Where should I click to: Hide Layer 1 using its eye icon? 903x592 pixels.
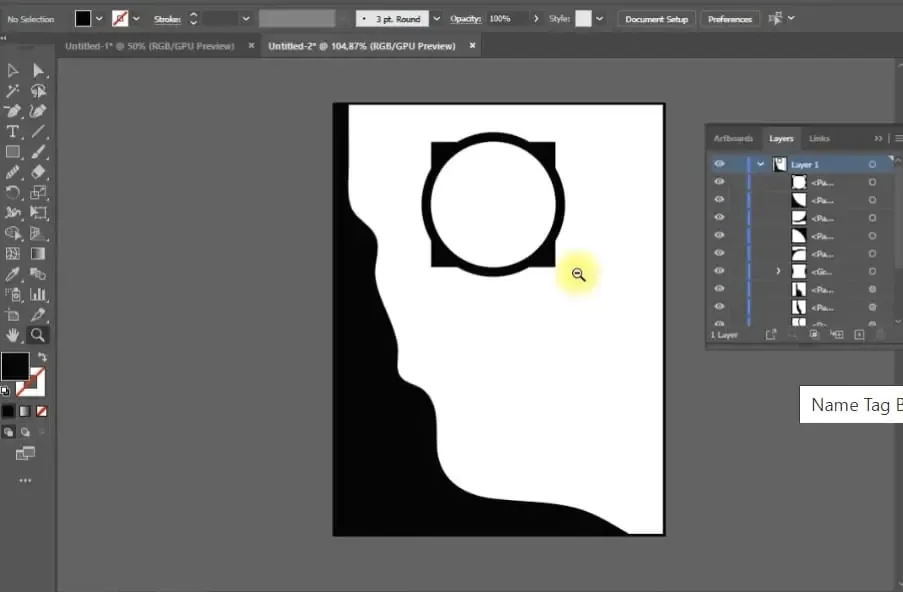pyautogui.click(x=719, y=164)
